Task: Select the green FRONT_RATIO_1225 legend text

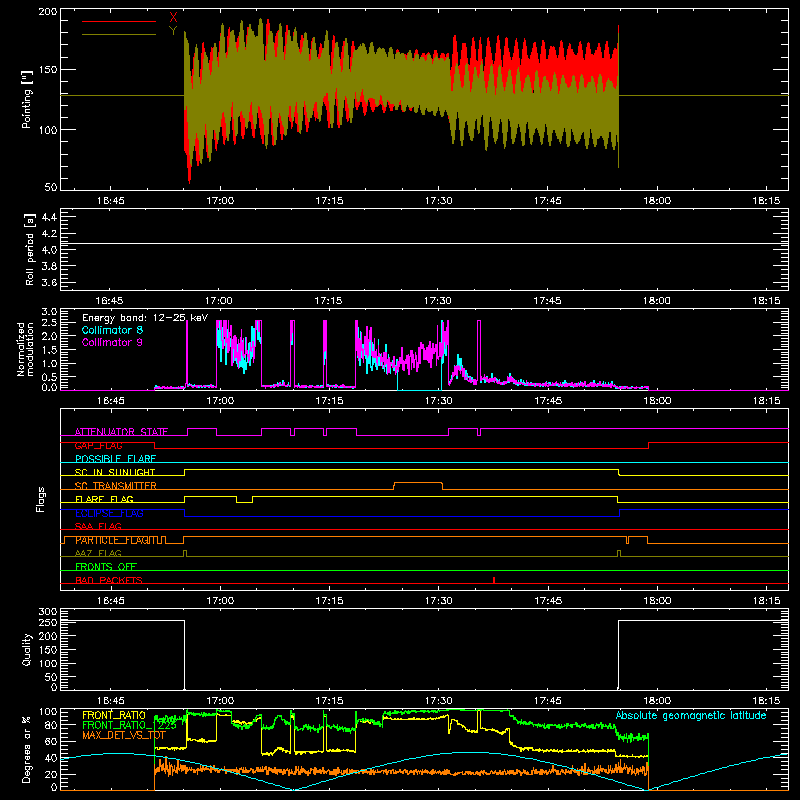Action: 130,725
